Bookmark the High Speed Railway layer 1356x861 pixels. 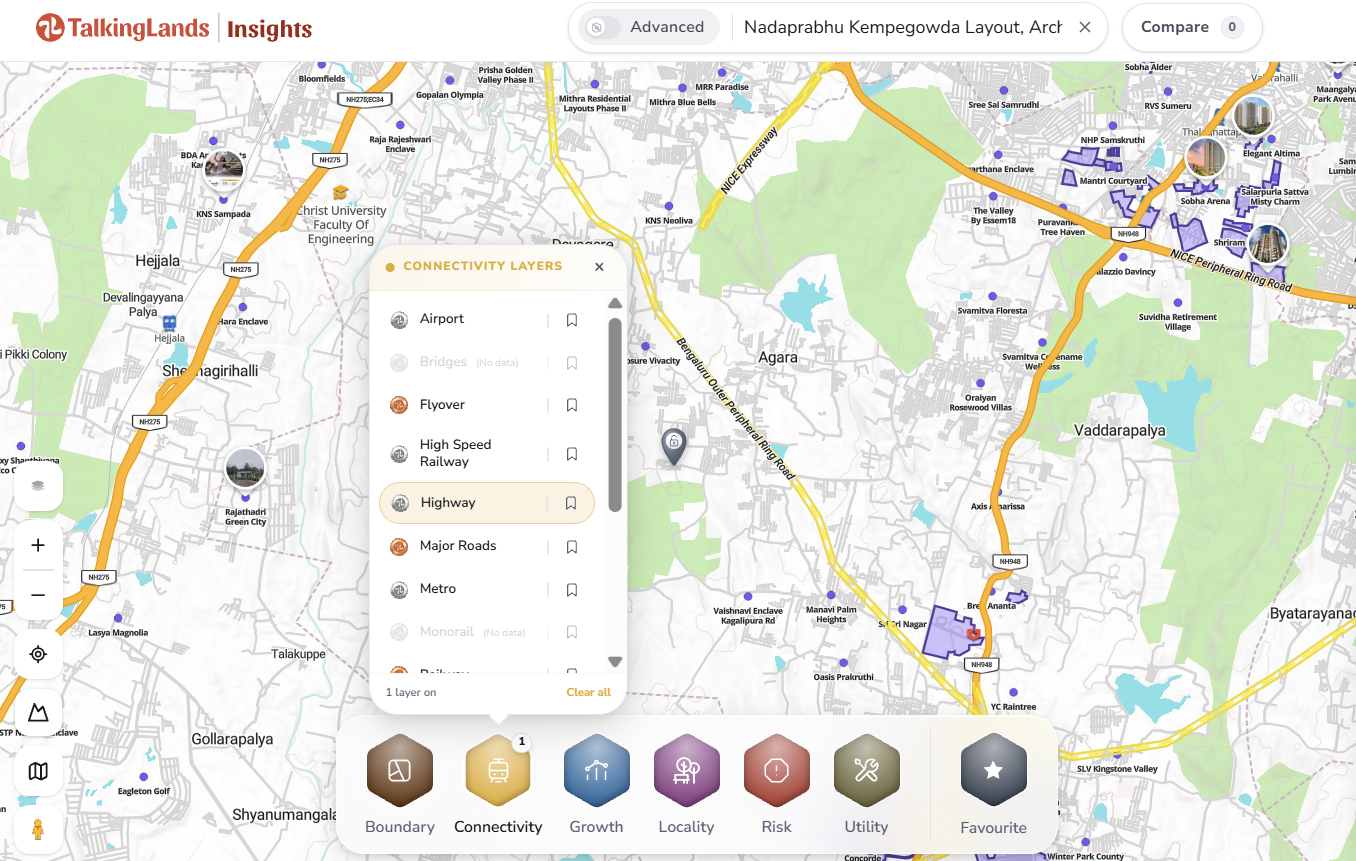[572, 454]
